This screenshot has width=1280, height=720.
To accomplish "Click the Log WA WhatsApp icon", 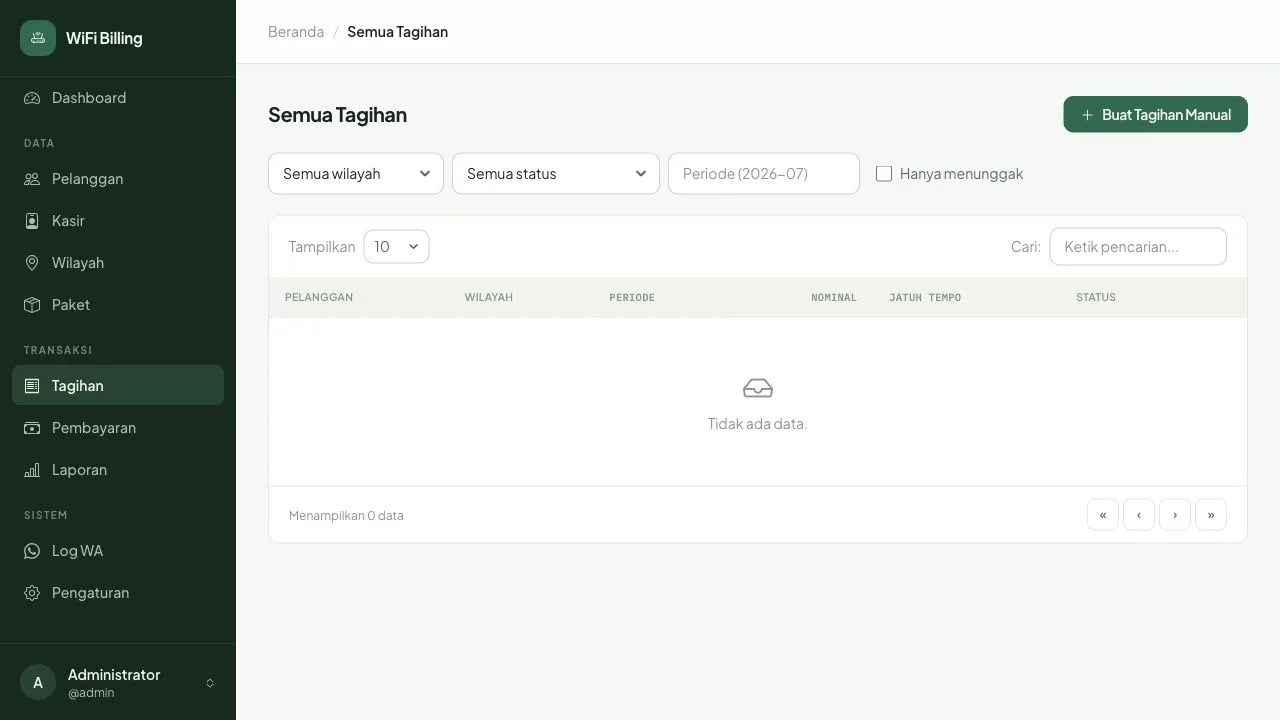I will pyautogui.click(x=32, y=551).
